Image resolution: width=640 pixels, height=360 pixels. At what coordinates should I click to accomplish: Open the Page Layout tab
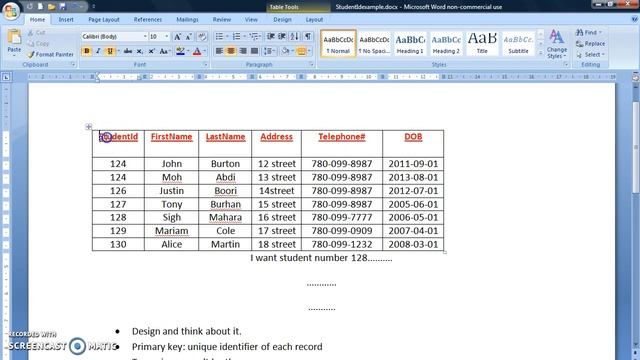pyautogui.click(x=104, y=20)
